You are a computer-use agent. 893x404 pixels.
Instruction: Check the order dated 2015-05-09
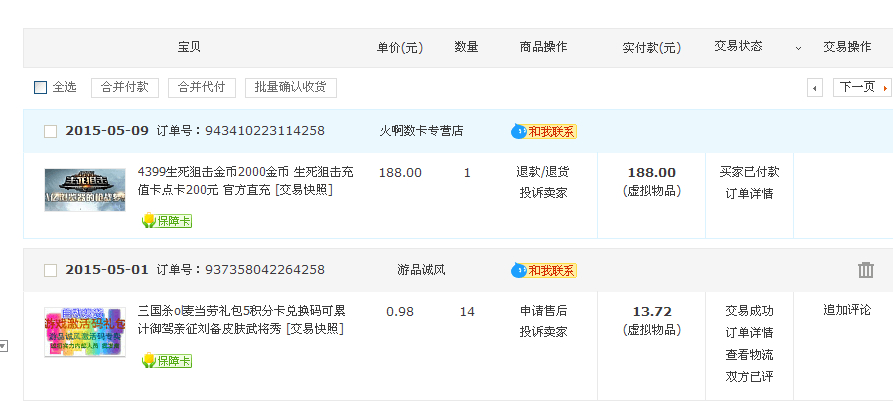click(x=51, y=131)
